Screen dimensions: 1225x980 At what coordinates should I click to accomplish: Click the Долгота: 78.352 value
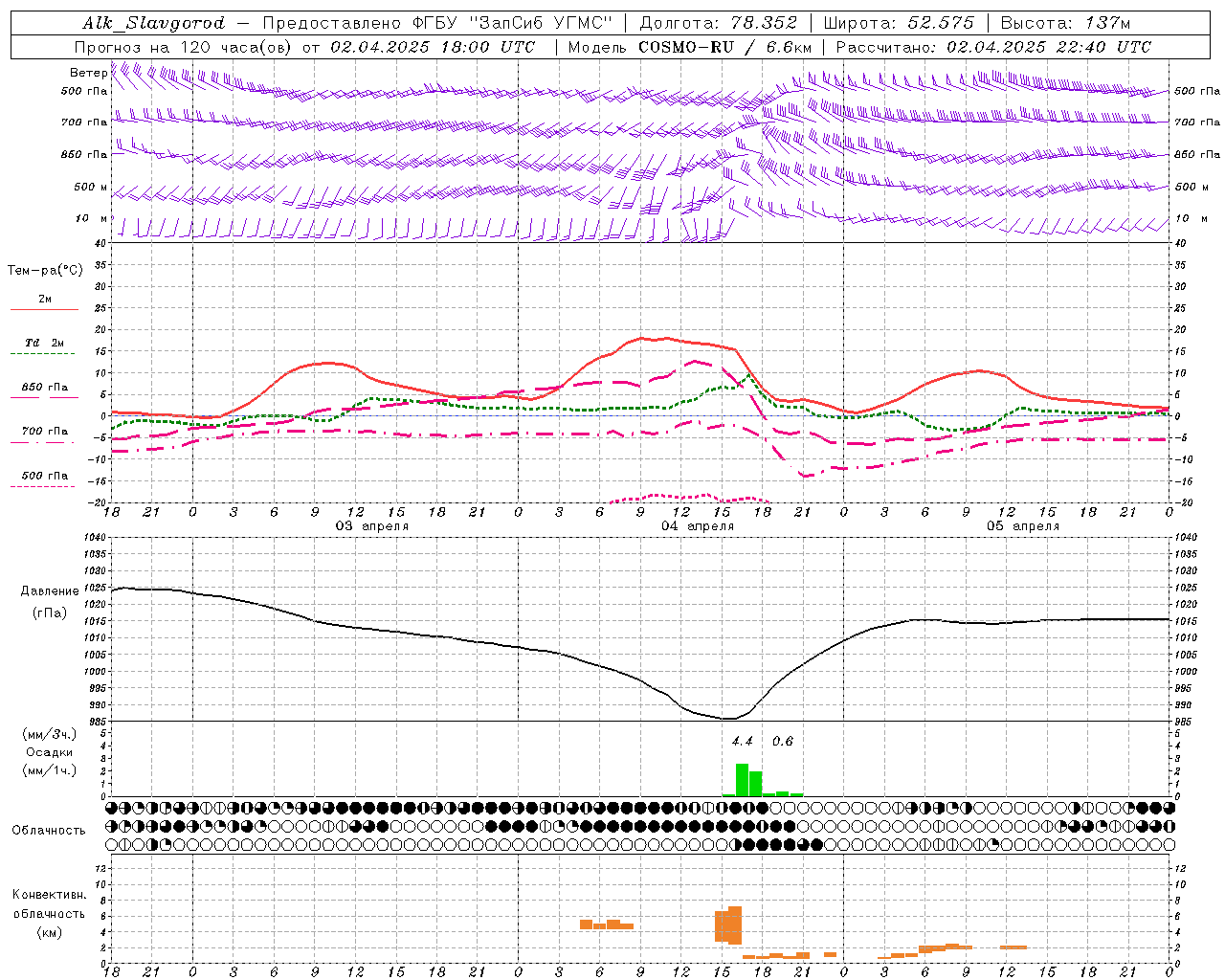[718, 23]
